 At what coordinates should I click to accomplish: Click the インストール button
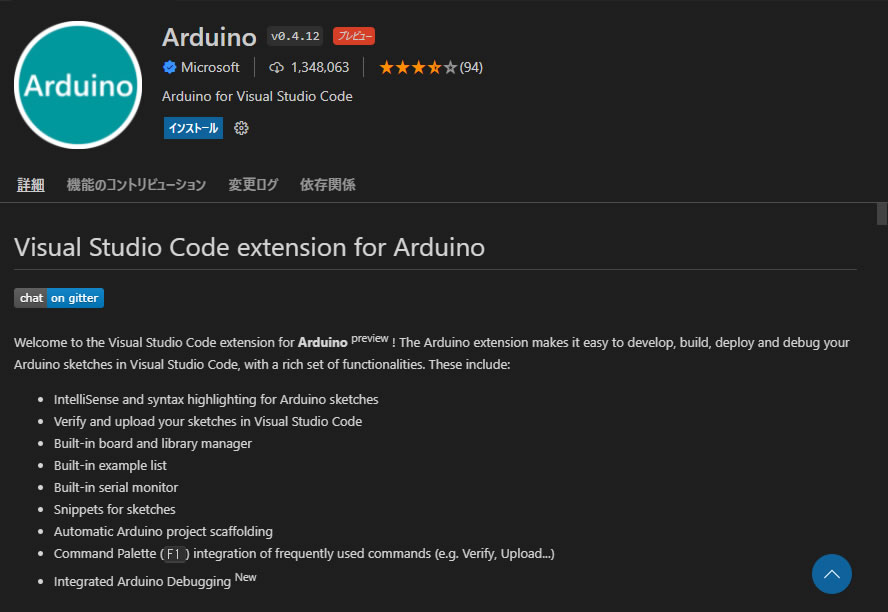click(193, 128)
